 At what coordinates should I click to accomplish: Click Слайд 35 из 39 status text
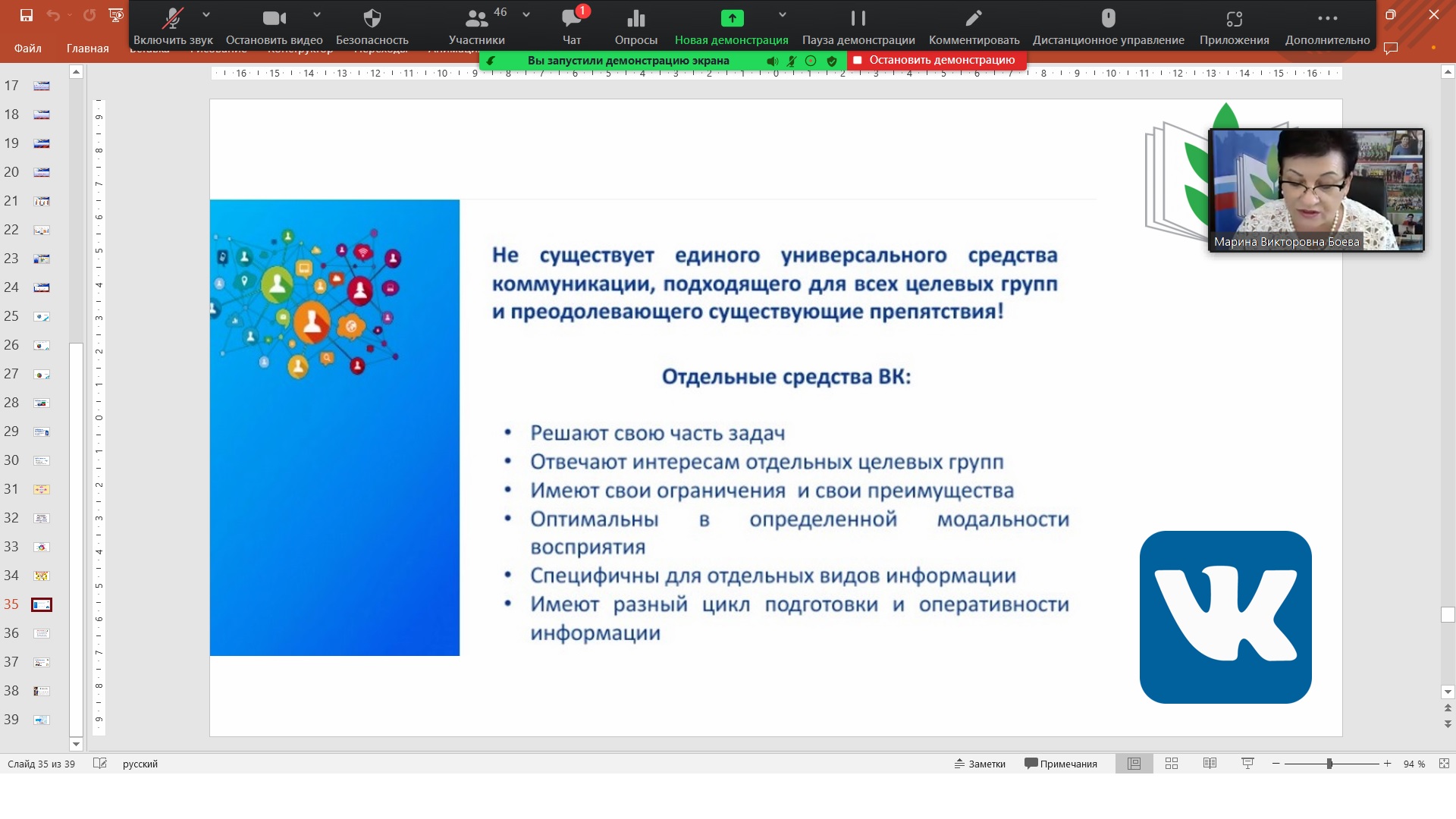point(42,764)
